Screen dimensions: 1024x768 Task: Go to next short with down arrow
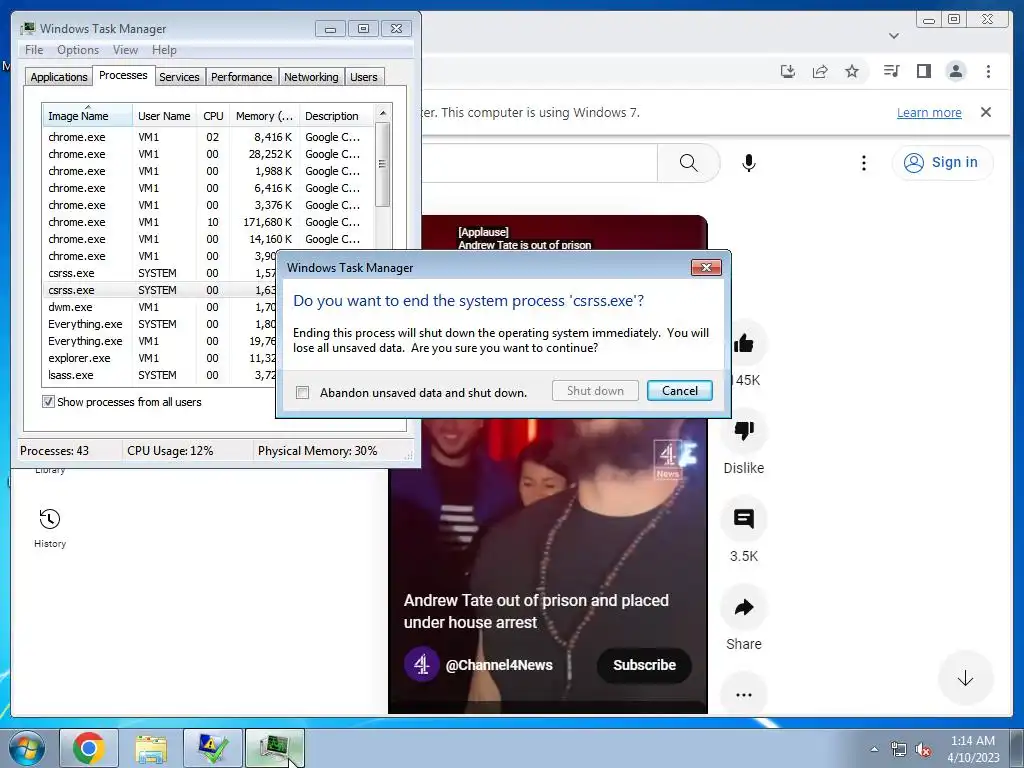tap(965, 679)
